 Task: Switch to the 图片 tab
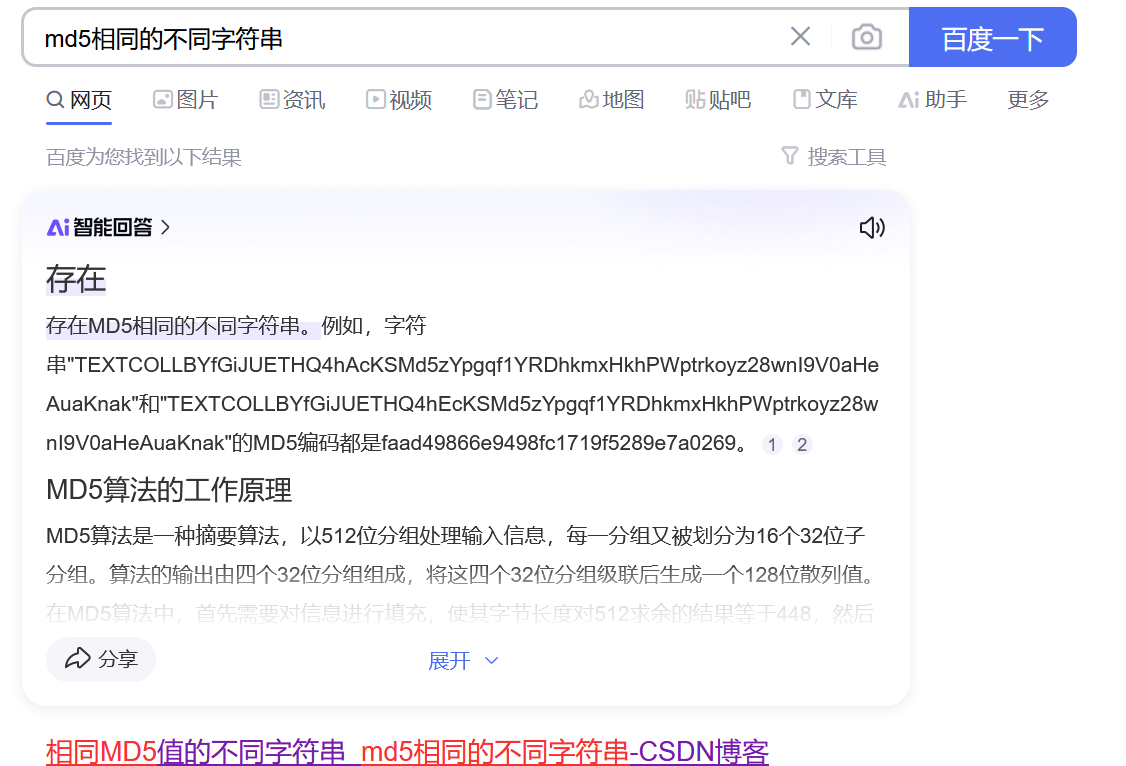pyautogui.click(x=186, y=100)
